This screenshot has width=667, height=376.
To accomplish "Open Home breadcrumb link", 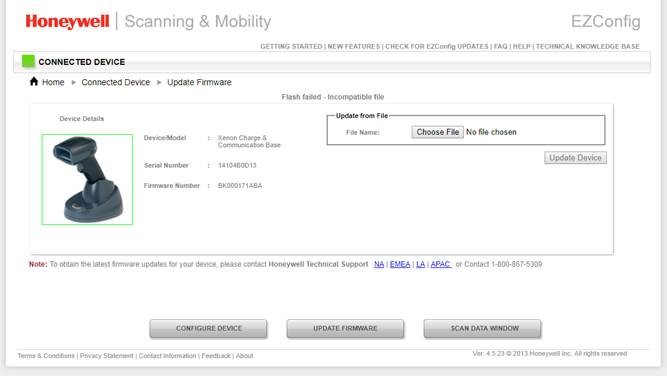I will pyautogui.click(x=53, y=82).
